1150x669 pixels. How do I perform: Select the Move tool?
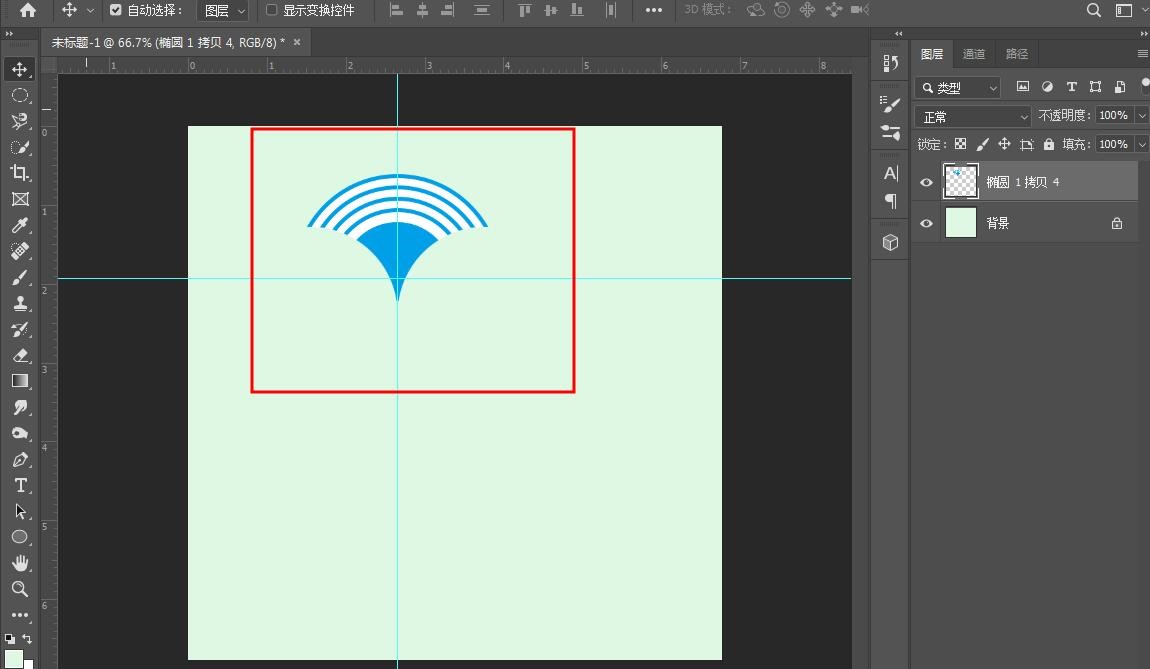point(20,70)
